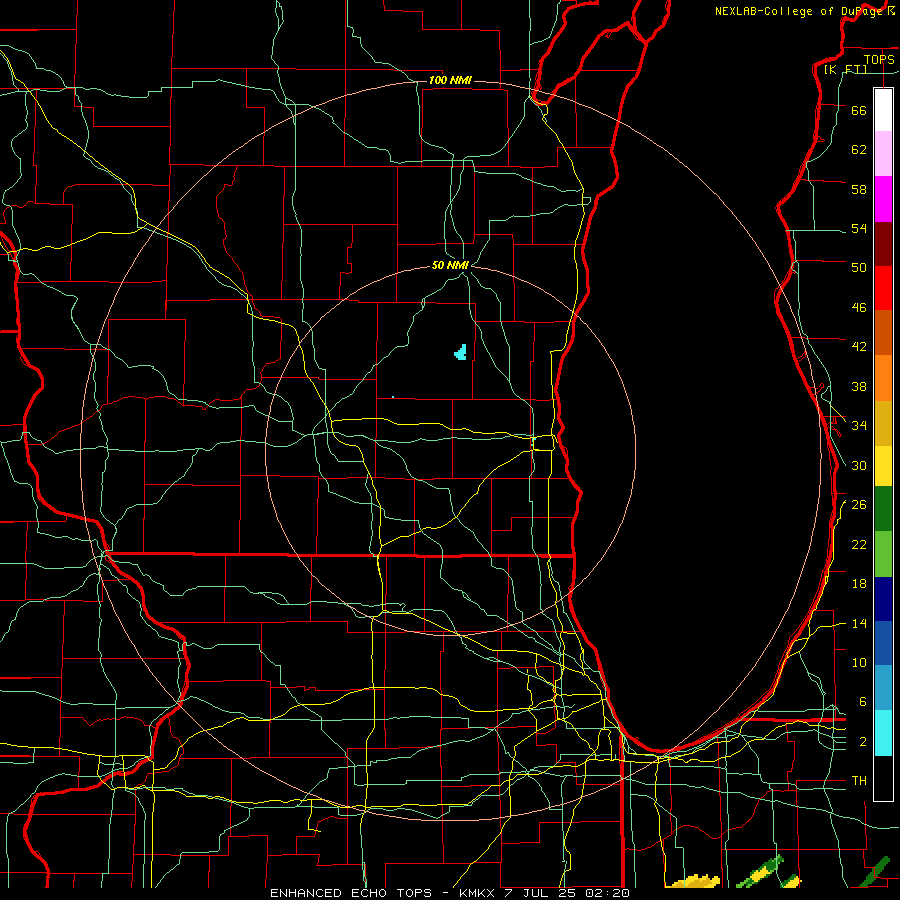Click the light pink legend swatch
The image size is (900, 900).
point(883,154)
